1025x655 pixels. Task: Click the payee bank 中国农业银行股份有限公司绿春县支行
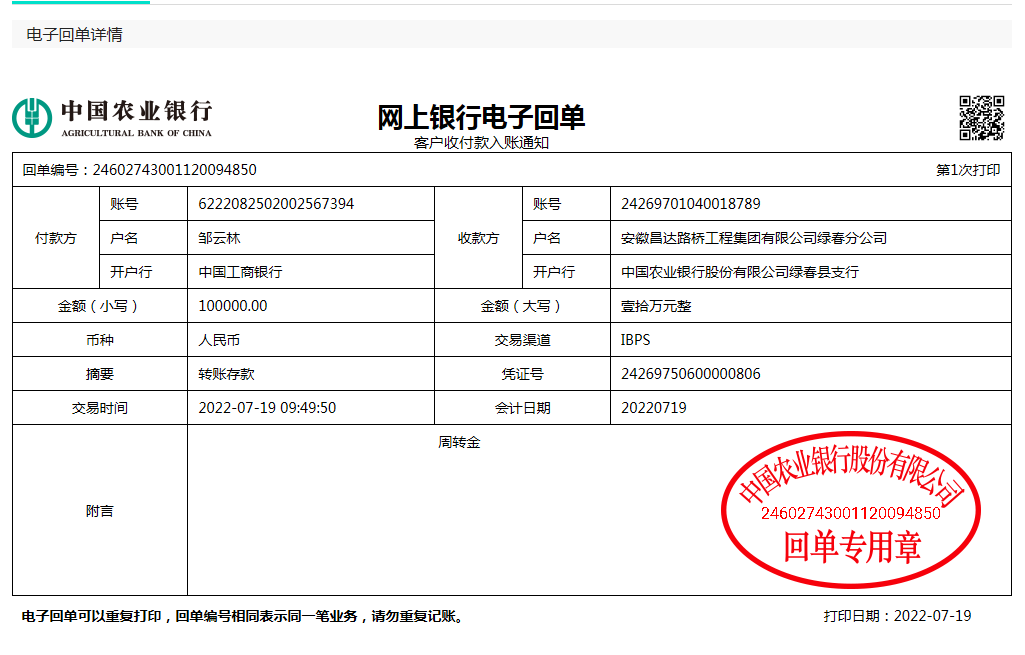tap(740, 272)
